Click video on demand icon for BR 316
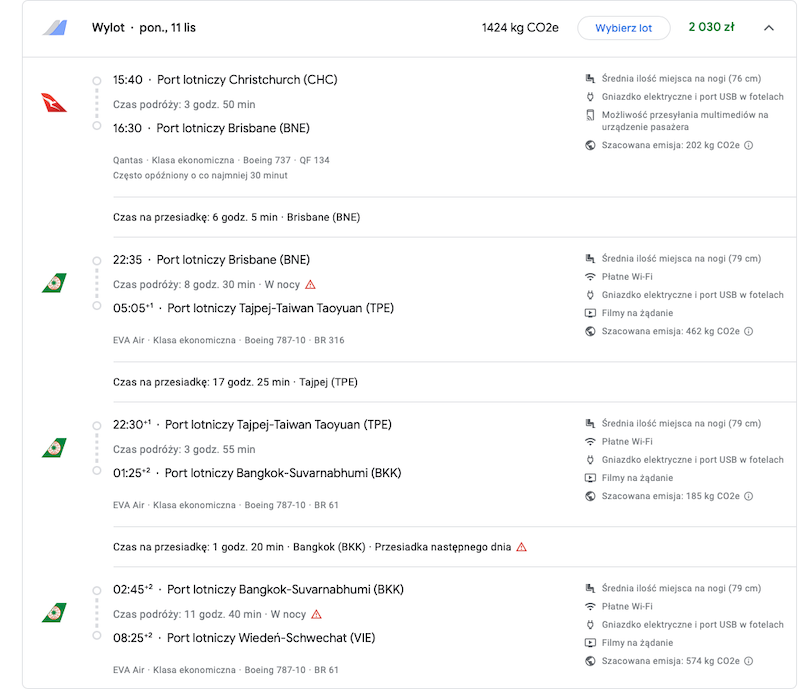 [590, 313]
